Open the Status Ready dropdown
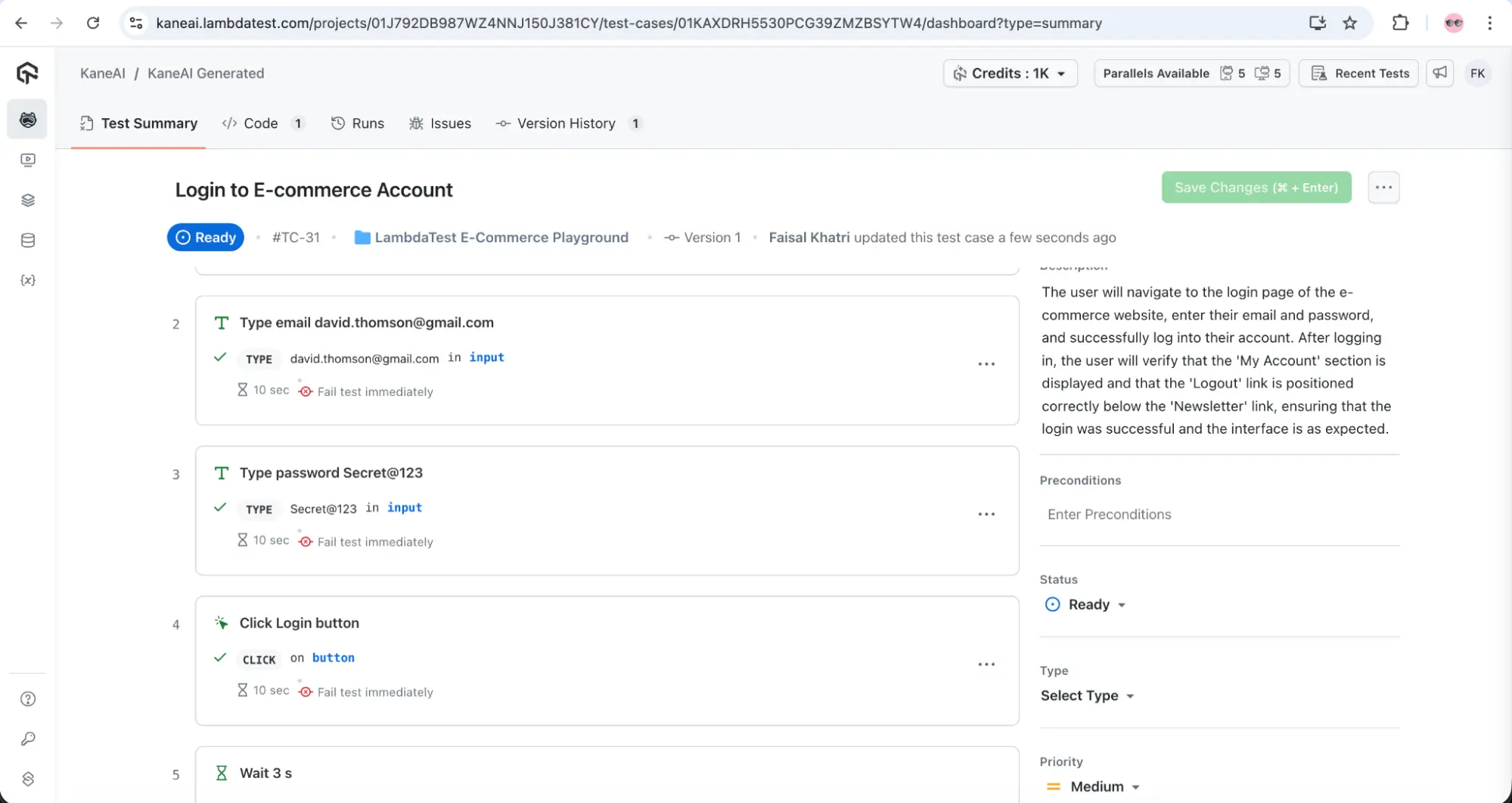 (x=1087, y=605)
